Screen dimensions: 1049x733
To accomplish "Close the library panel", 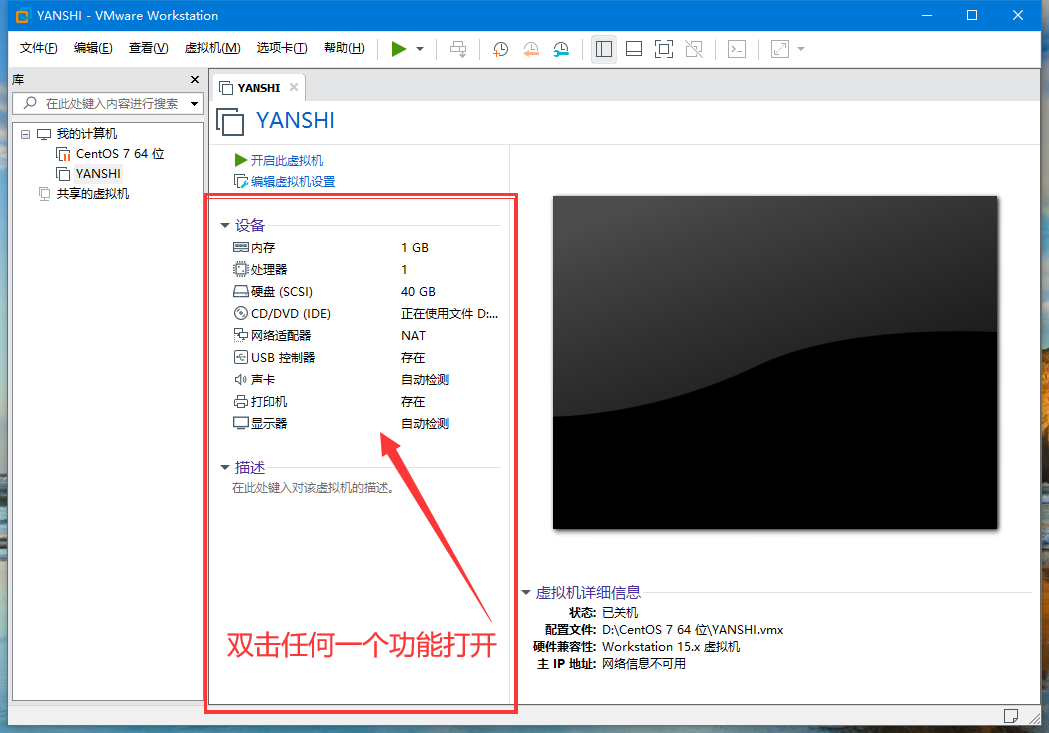I will (195, 80).
